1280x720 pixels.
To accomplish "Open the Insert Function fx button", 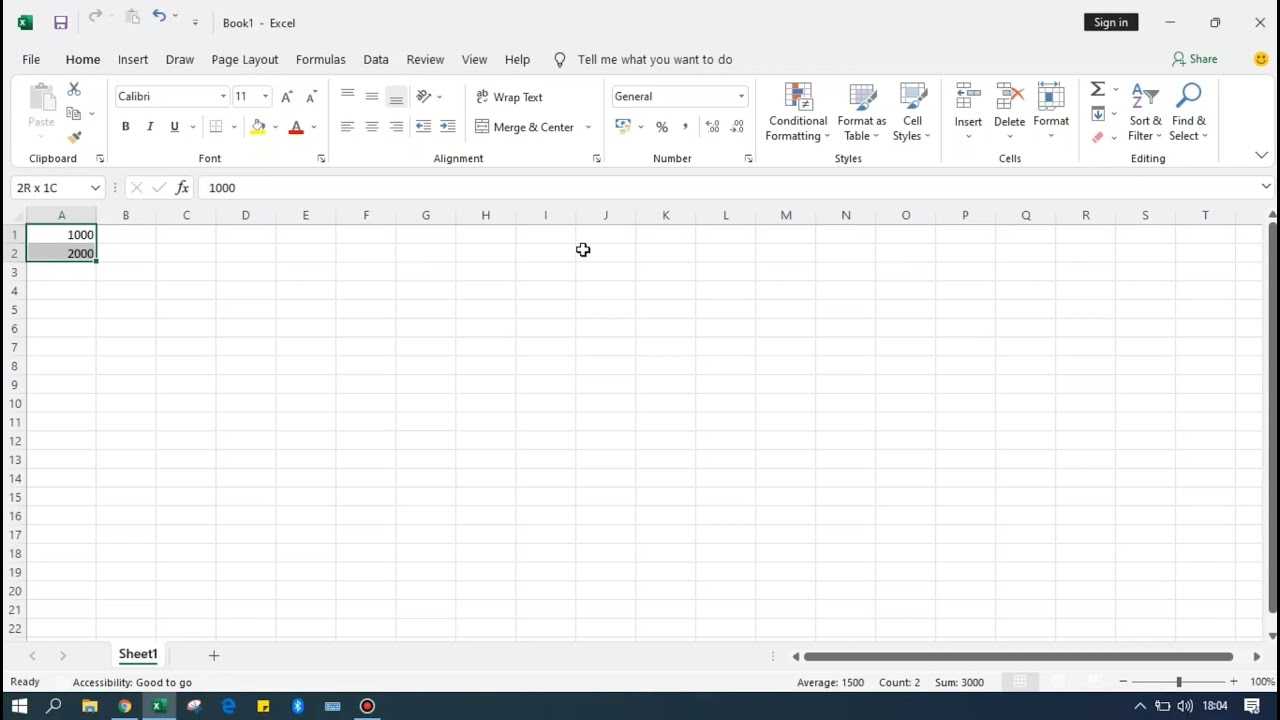I will pyautogui.click(x=182, y=187).
